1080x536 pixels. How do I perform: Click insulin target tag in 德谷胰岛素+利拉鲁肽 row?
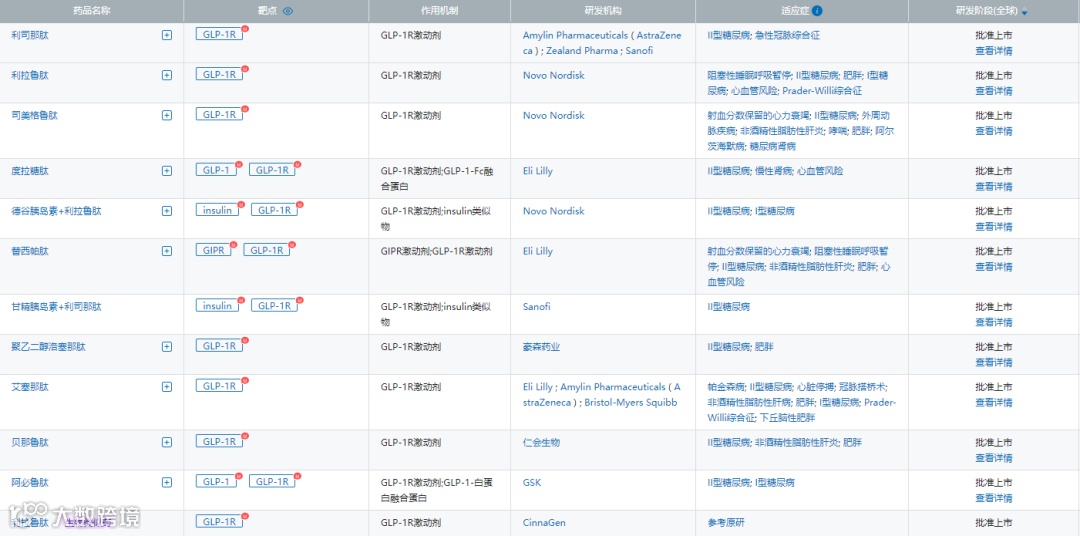(218, 210)
